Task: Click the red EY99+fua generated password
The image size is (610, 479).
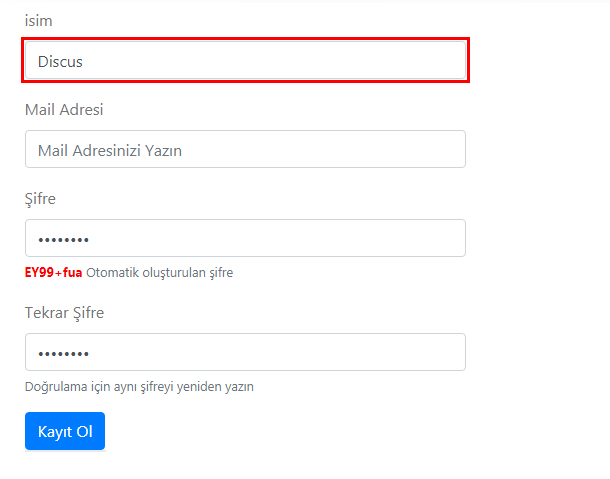Action: tap(53, 272)
